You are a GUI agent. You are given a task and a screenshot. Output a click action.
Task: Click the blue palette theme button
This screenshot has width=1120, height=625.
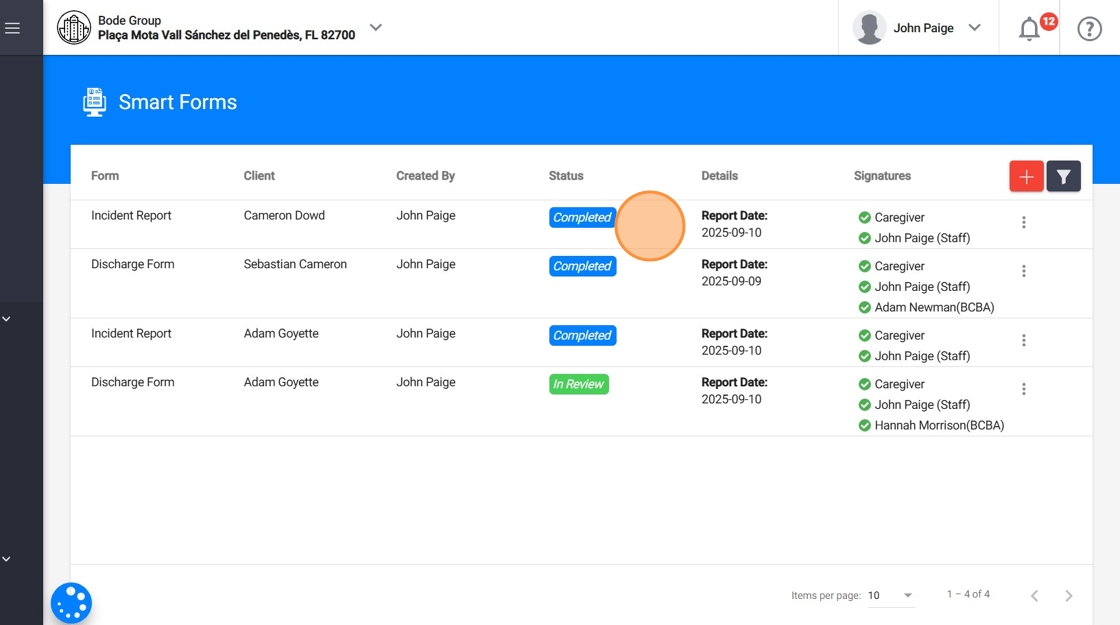coord(71,603)
